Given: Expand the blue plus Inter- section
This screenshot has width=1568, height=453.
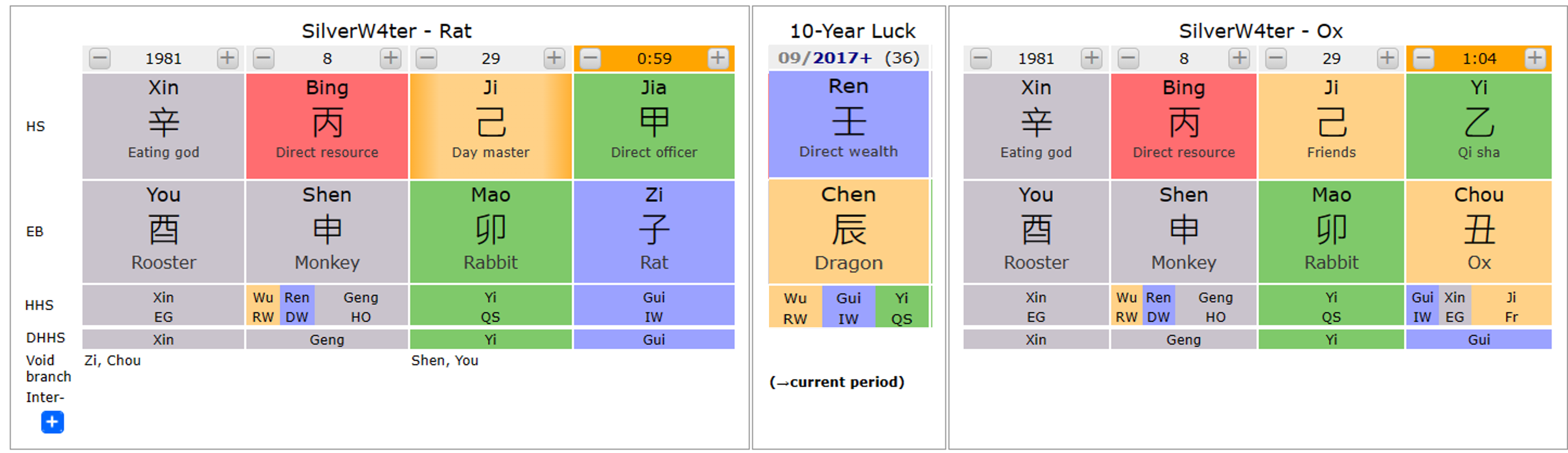Looking at the screenshot, I should click(x=52, y=421).
